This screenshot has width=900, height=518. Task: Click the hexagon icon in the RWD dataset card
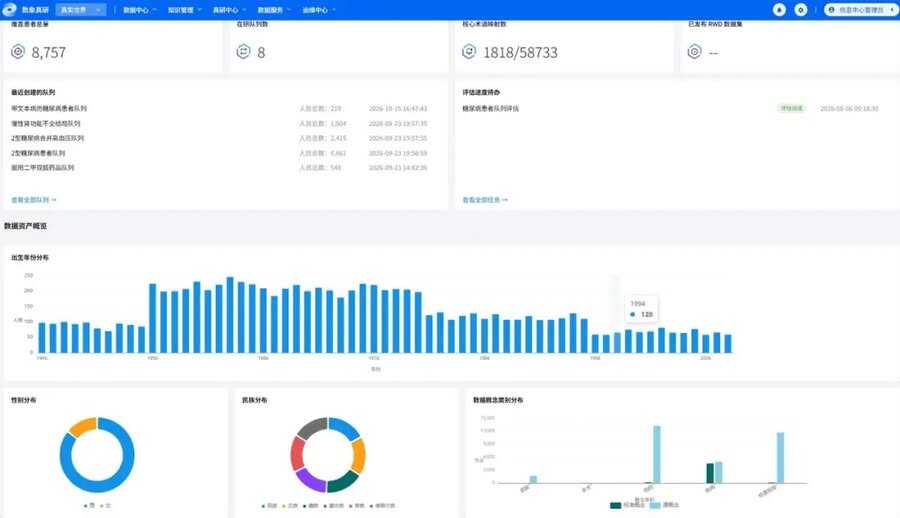tap(695, 52)
